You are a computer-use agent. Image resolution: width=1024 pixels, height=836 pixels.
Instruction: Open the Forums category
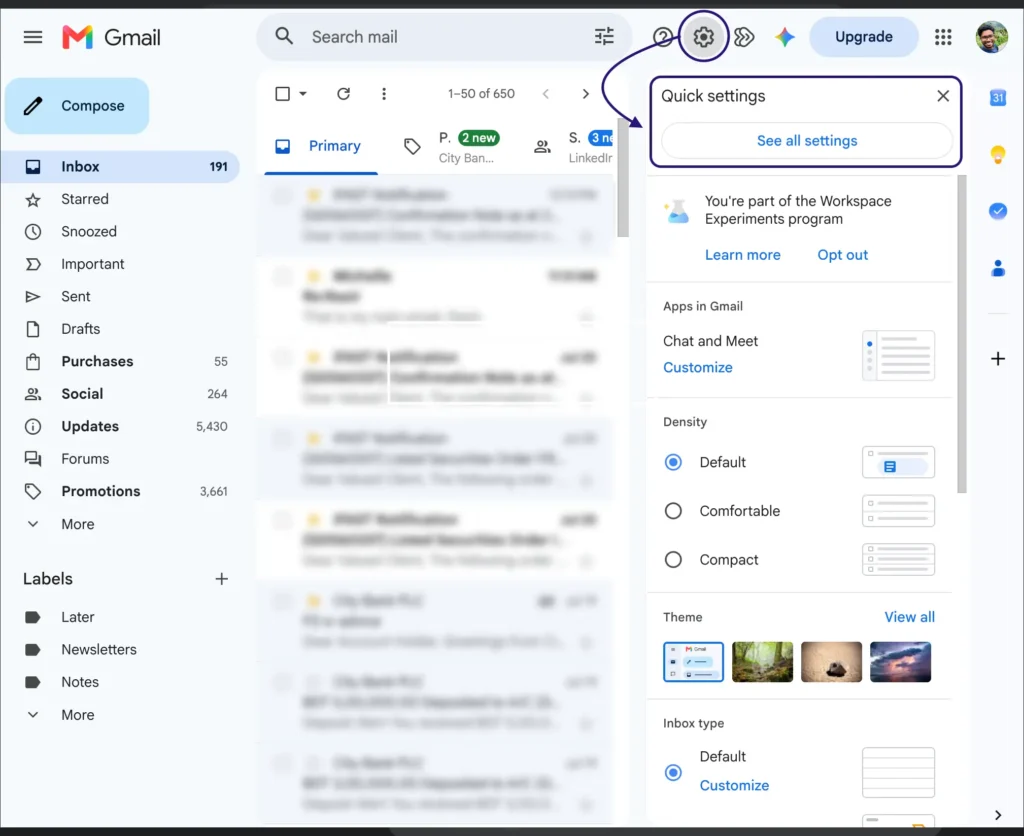(x=121, y=459)
